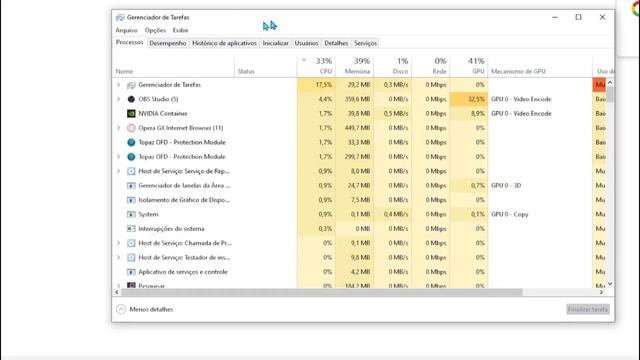Switch to the Desempenho tab
640x360 pixels.
click(x=168, y=43)
